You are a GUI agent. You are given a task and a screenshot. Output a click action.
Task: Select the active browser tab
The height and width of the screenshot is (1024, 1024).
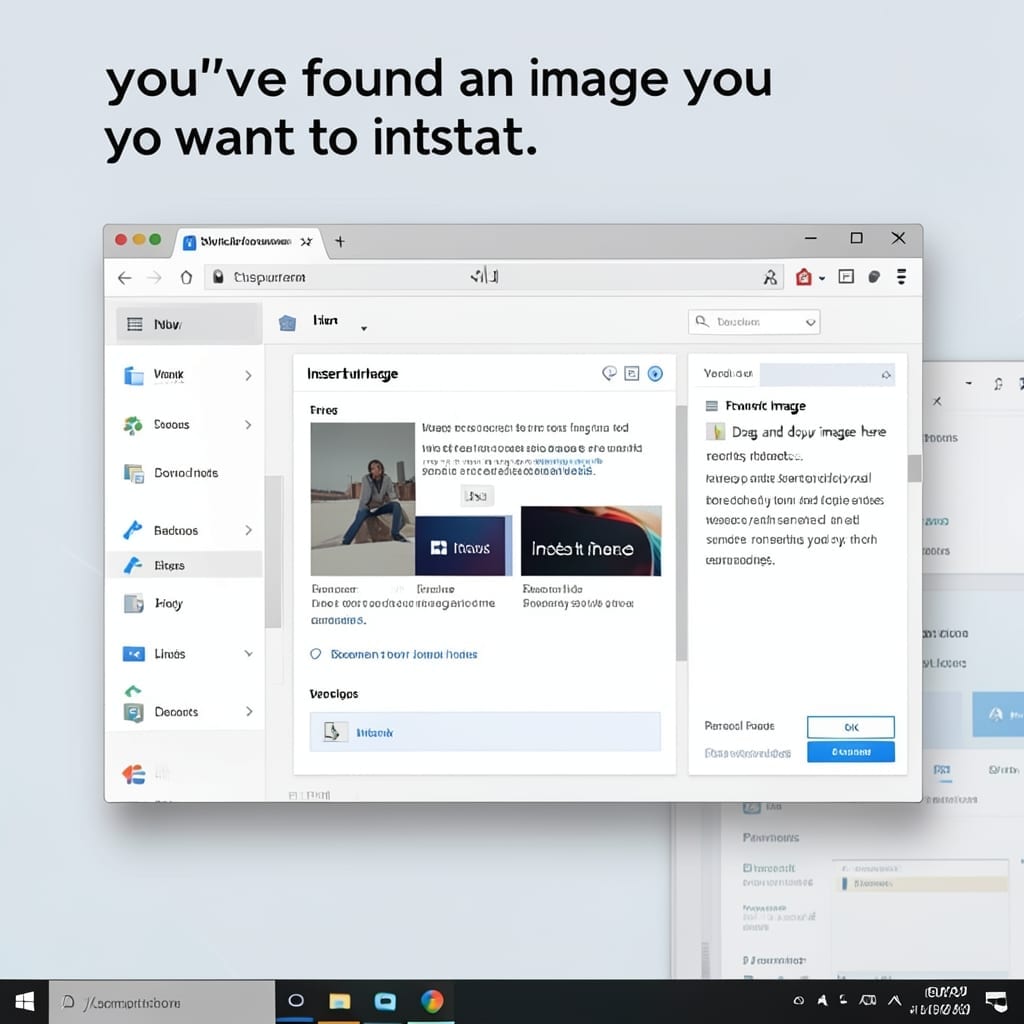[248, 242]
